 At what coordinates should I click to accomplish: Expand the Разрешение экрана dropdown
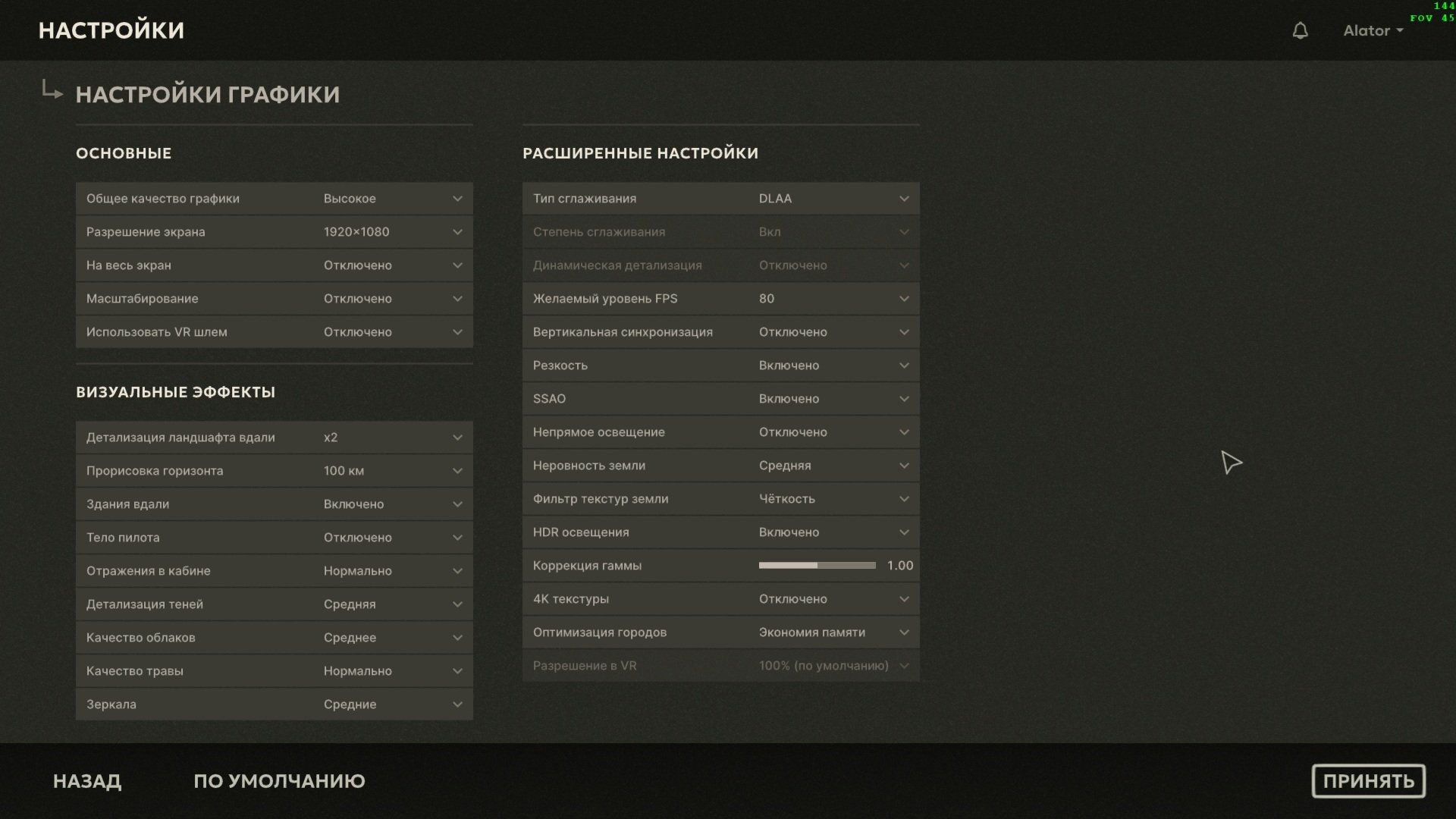[x=275, y=232]
